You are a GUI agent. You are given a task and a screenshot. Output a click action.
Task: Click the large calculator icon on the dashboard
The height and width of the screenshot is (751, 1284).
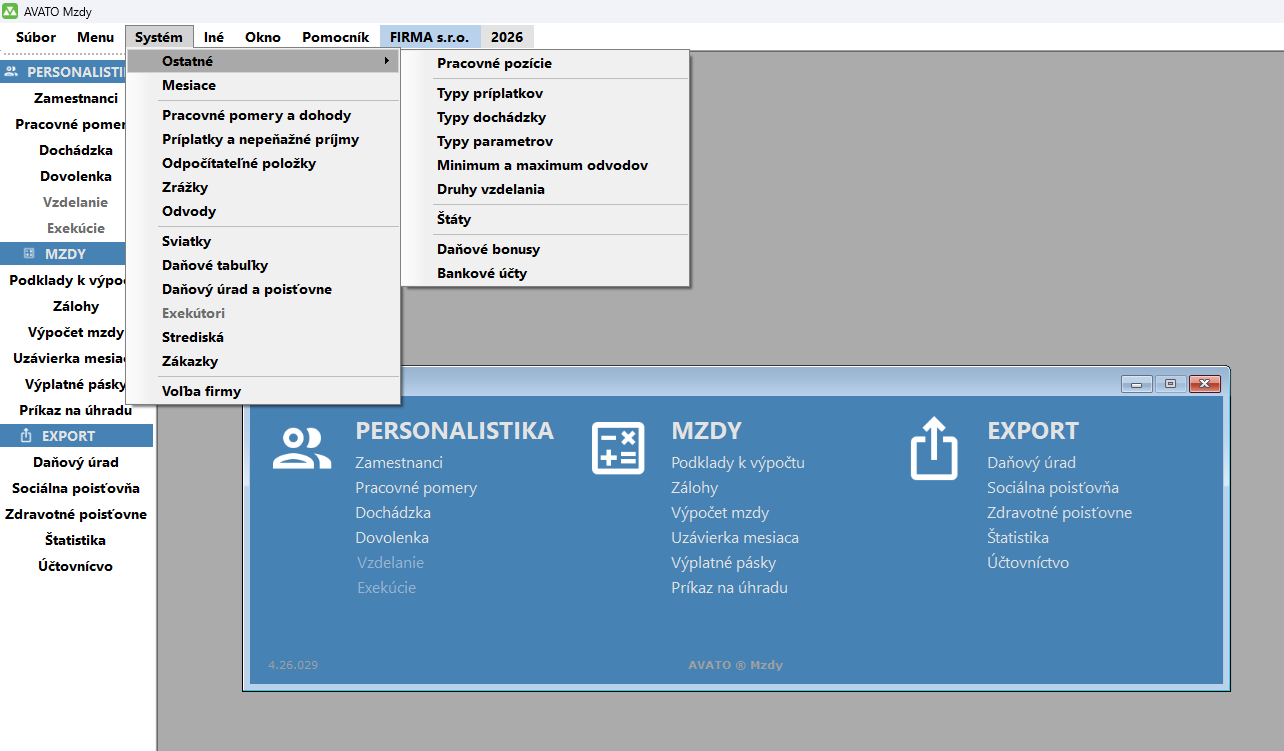pyautogui.click(x=618, y=447)
